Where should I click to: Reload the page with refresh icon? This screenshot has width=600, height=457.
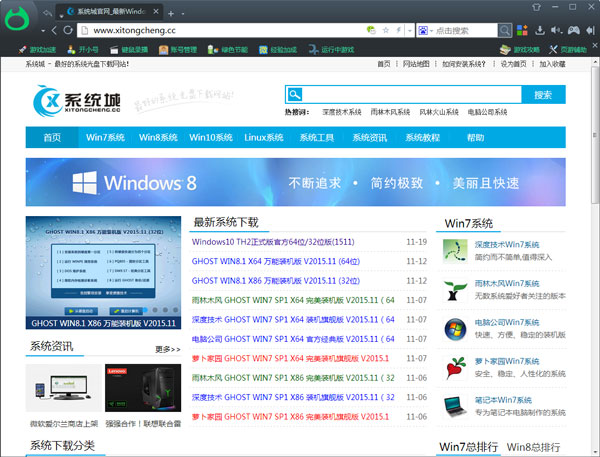[x=68, y=30]
